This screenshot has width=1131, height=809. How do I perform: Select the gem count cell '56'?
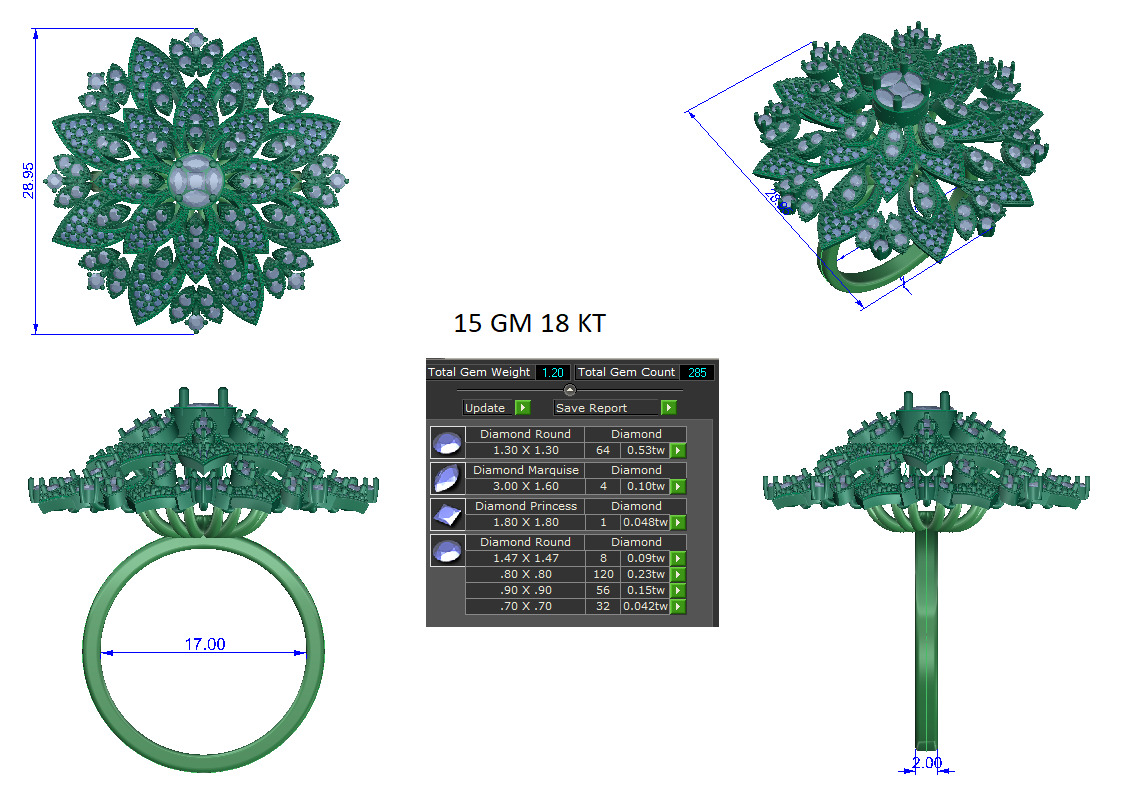(x=603, y=590)
